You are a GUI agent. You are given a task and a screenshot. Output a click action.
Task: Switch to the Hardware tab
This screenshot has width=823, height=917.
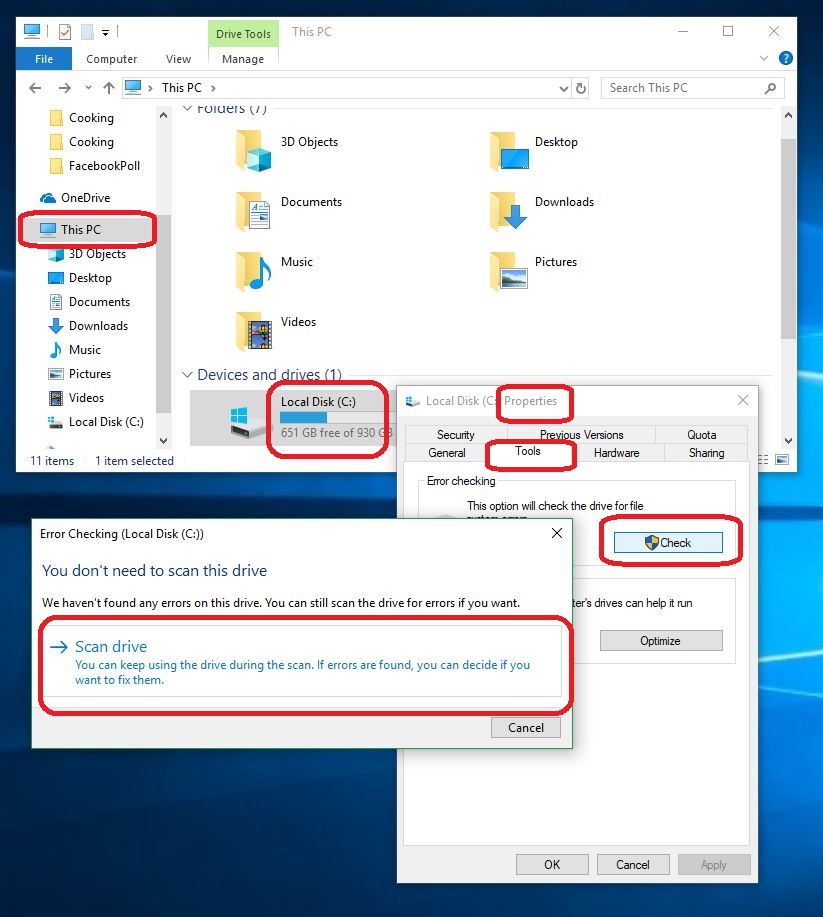[616, 453]
